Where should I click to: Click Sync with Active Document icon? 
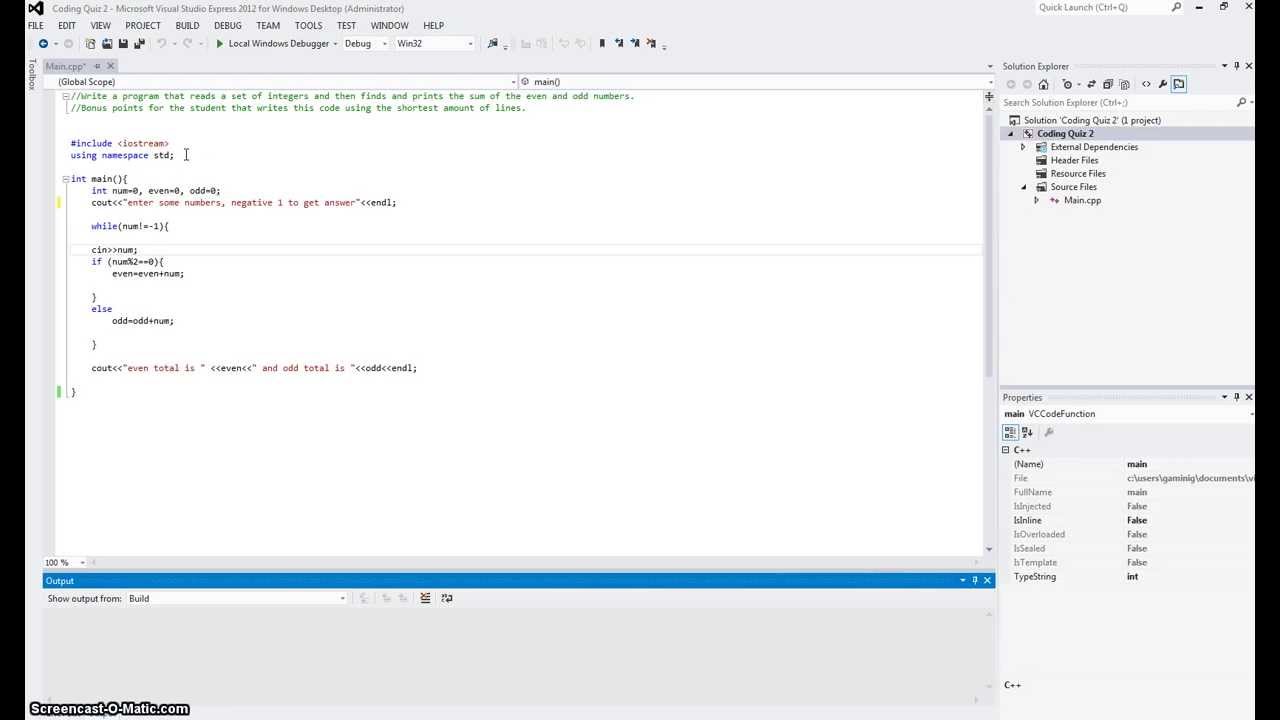click(1091, 84)
